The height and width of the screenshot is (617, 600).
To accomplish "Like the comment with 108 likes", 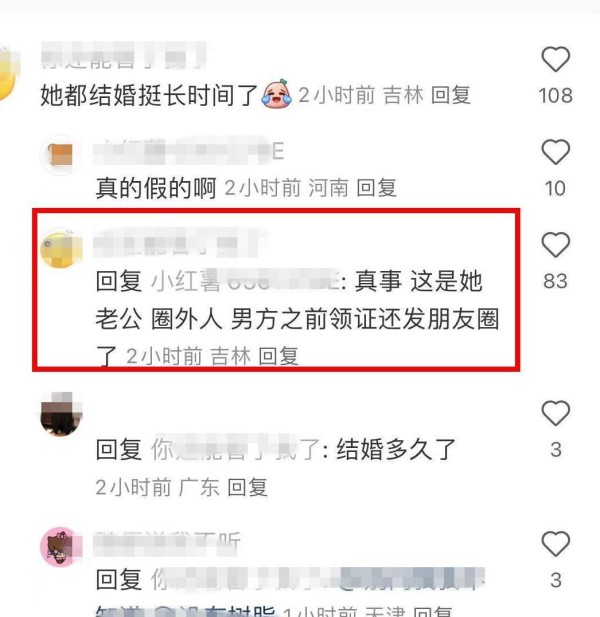I will tap(556, 59).
